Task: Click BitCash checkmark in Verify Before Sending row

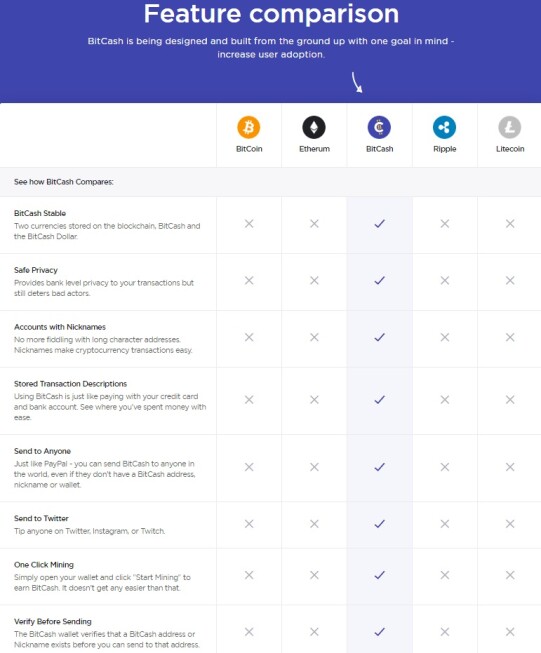Action: point(379,632)
